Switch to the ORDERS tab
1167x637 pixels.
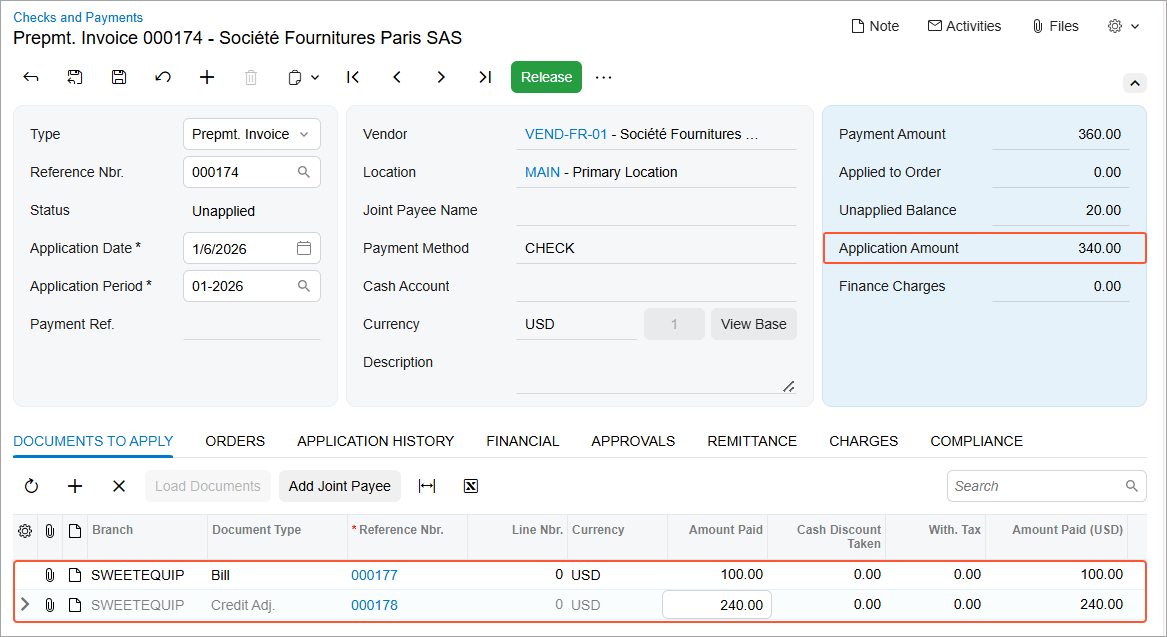click(235, 441)
